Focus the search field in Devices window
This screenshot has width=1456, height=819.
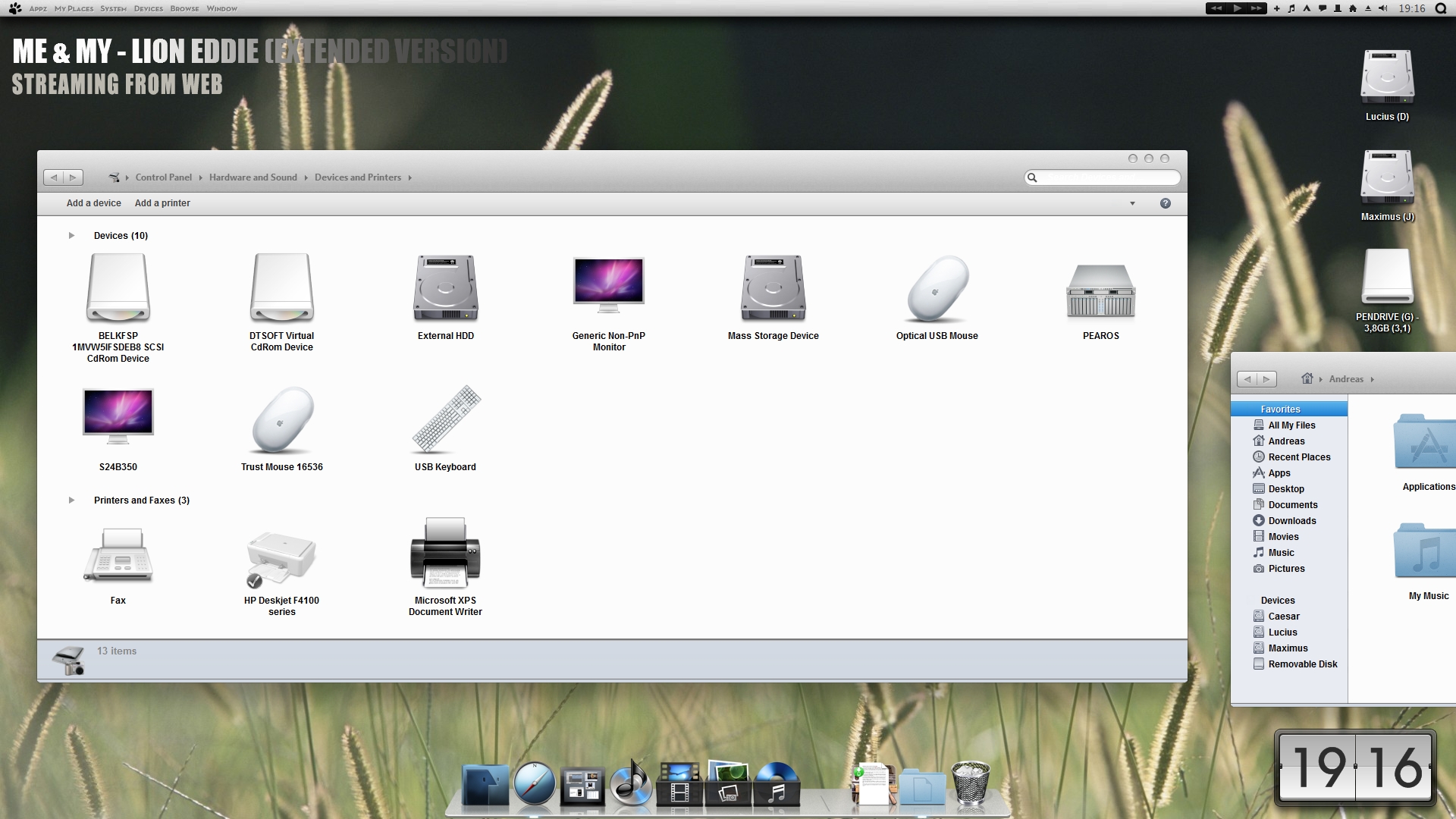[x=1103, y=177]
